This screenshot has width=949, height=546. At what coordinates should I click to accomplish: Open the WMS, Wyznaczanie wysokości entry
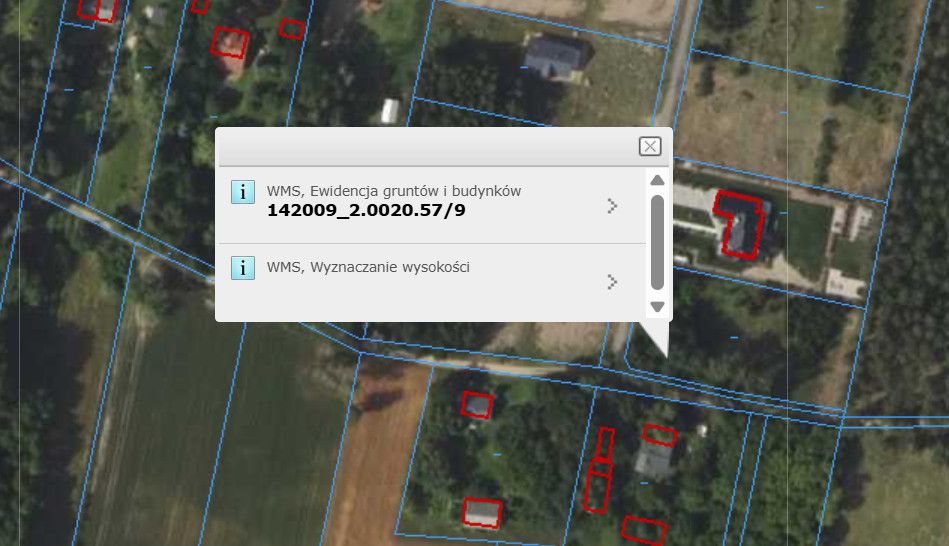point(368,267)
